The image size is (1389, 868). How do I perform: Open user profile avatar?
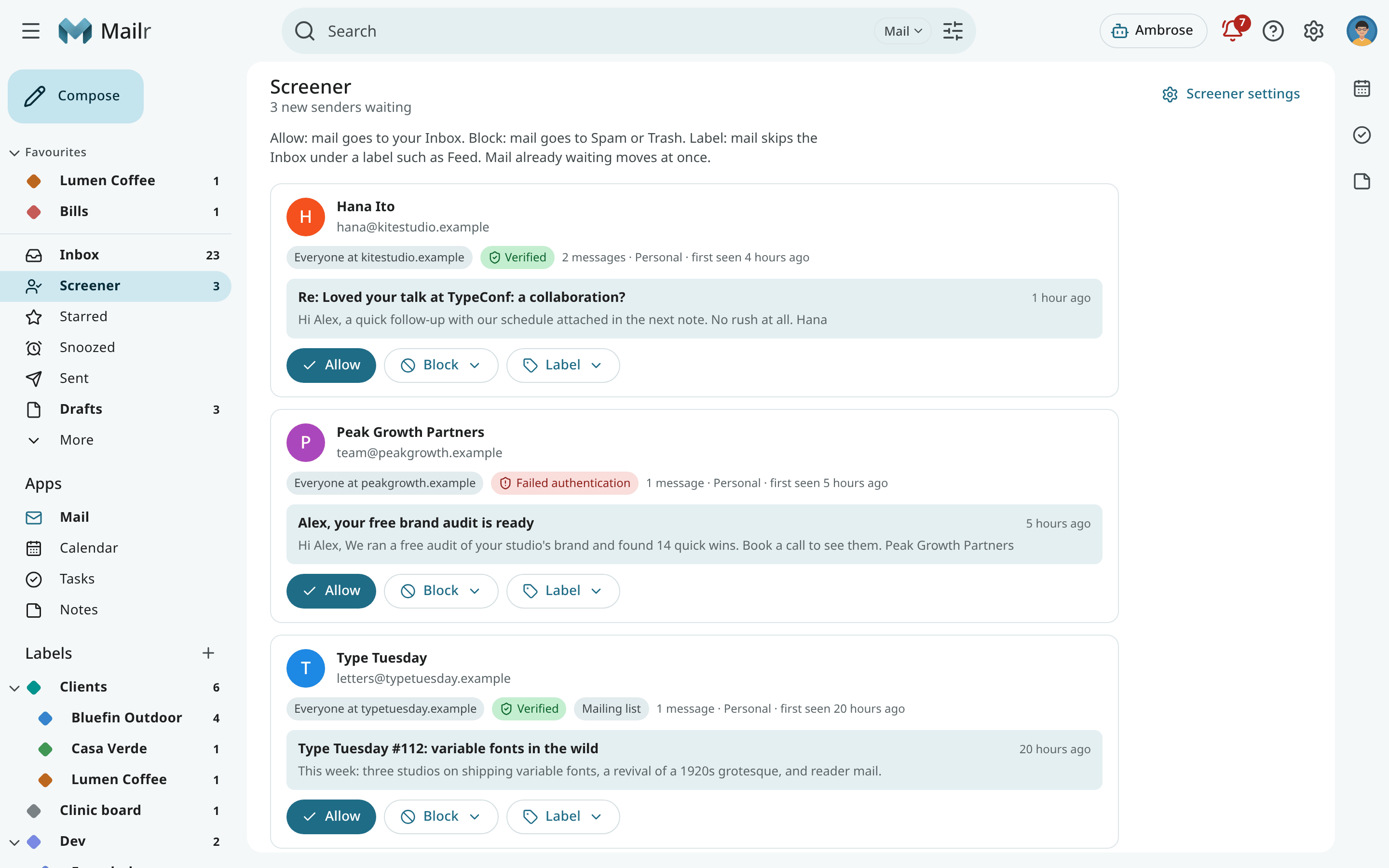1362,31
